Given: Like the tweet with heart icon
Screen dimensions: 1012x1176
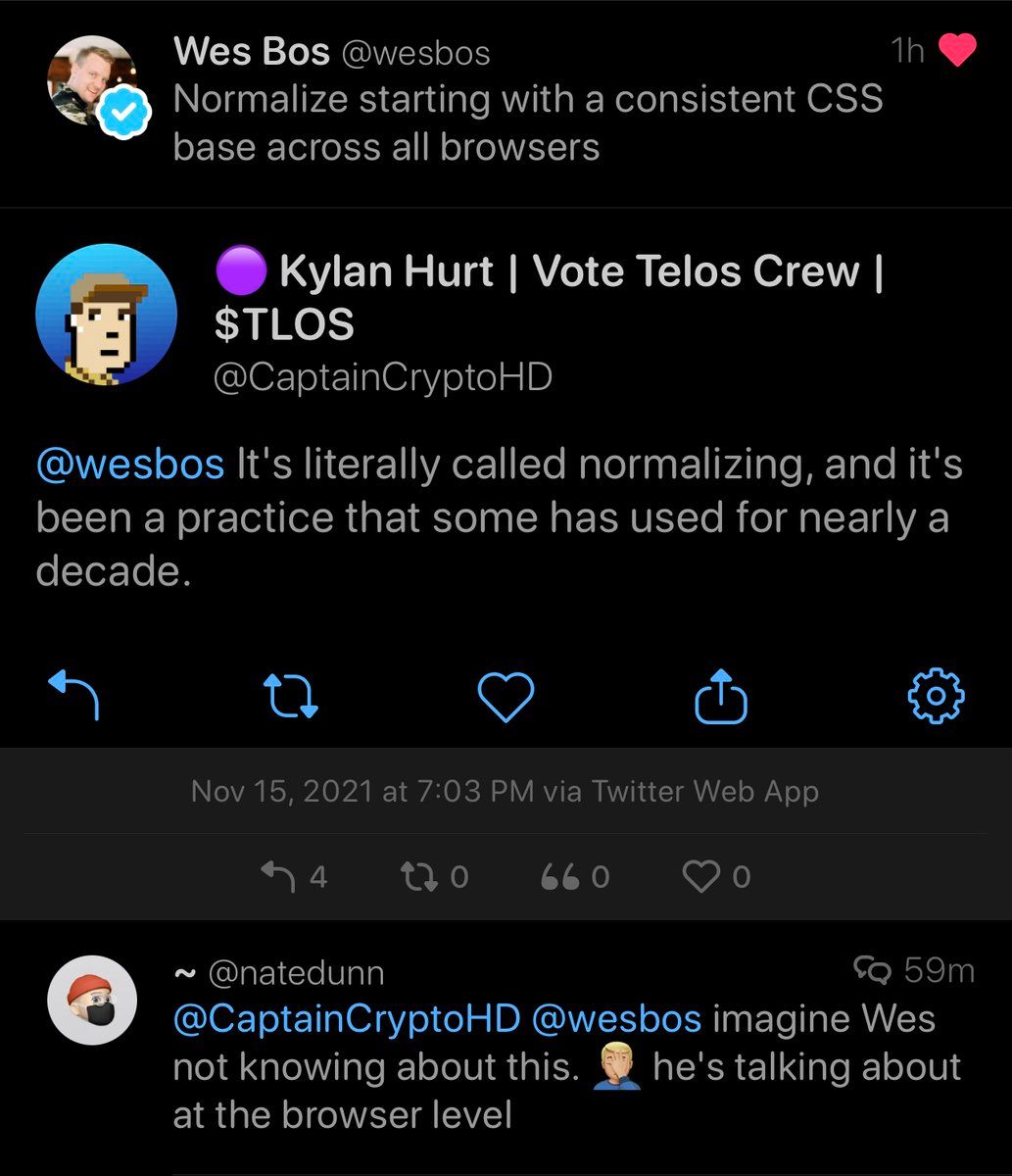Looking at the screenshot, I should [x=506, y=697].
